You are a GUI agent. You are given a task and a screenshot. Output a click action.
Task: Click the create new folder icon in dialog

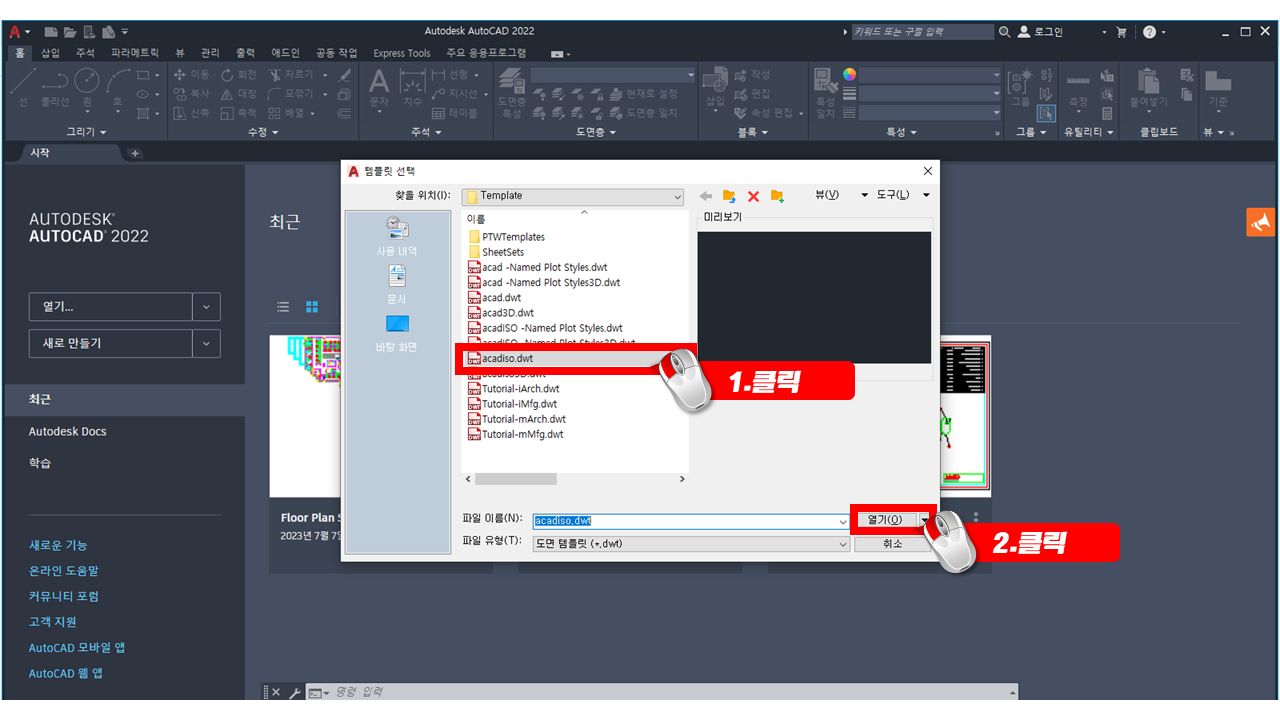[777, 196]
